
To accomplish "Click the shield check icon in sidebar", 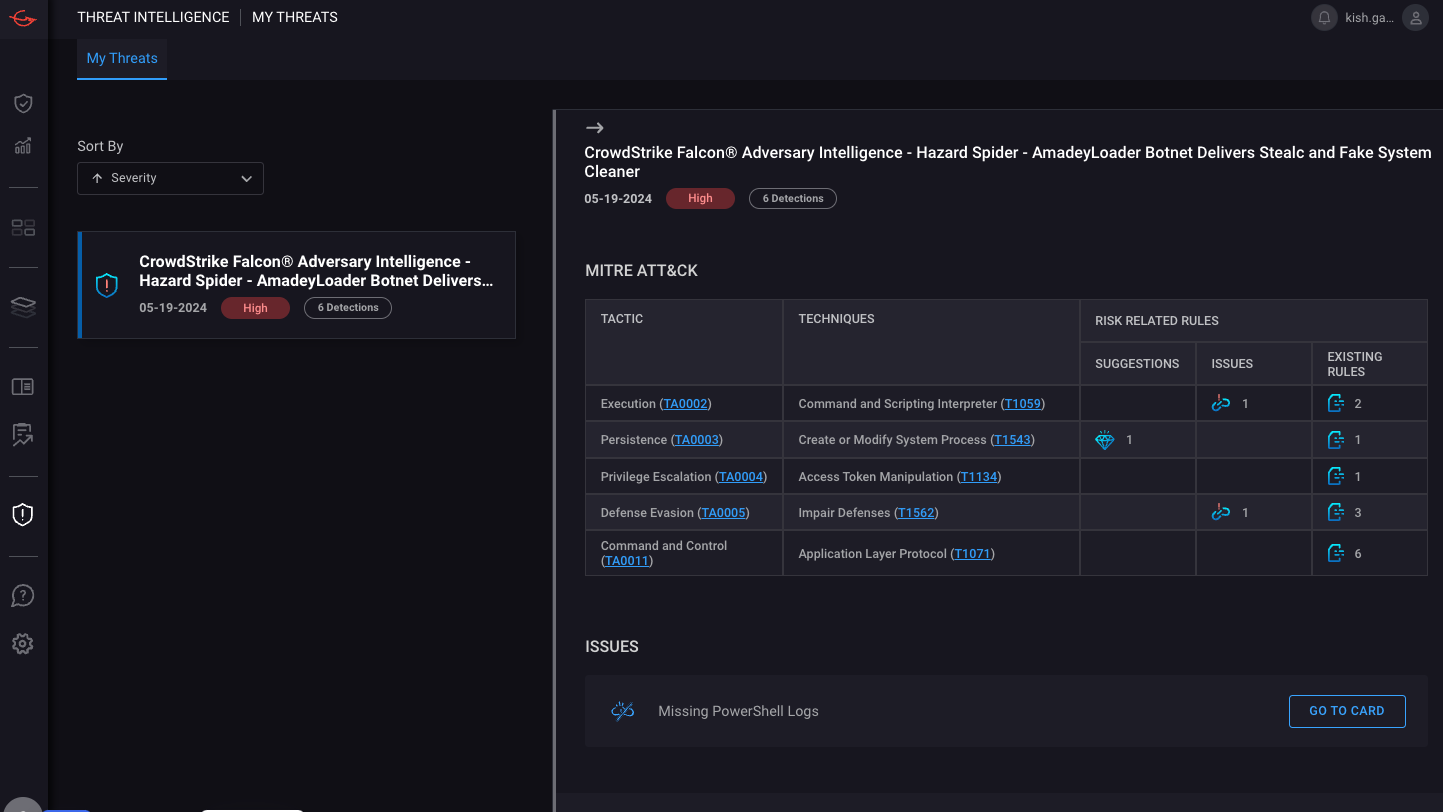I will point(23,104).
